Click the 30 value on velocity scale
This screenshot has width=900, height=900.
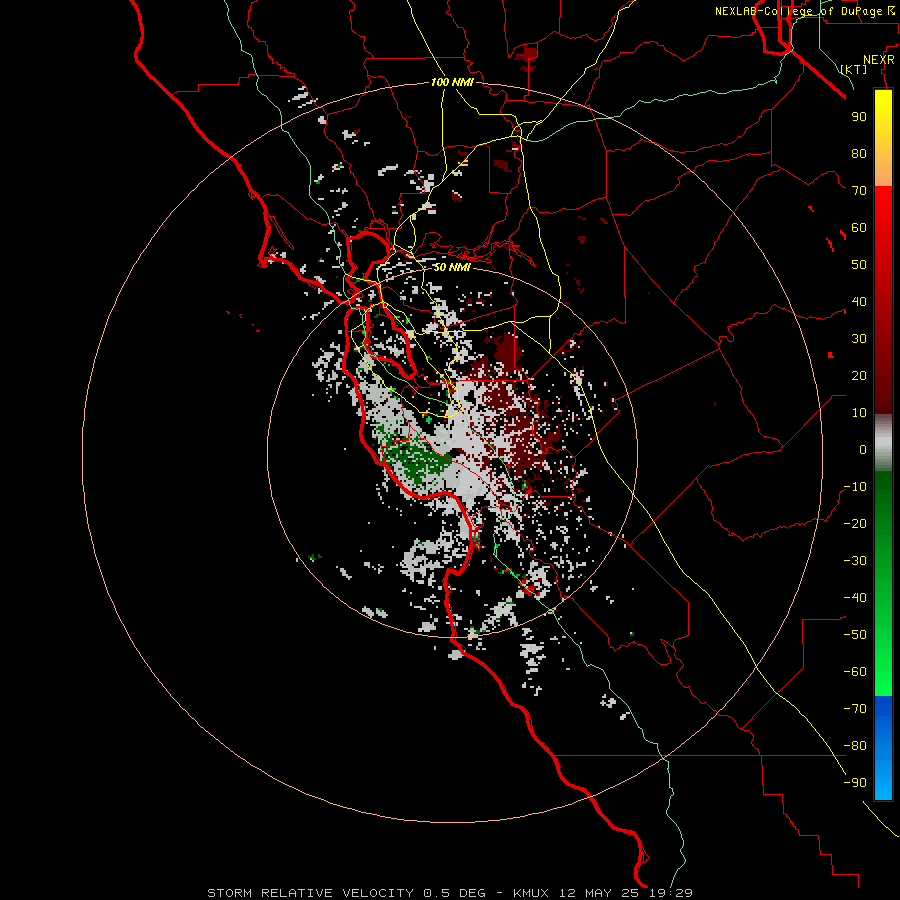tap(859, 339)
